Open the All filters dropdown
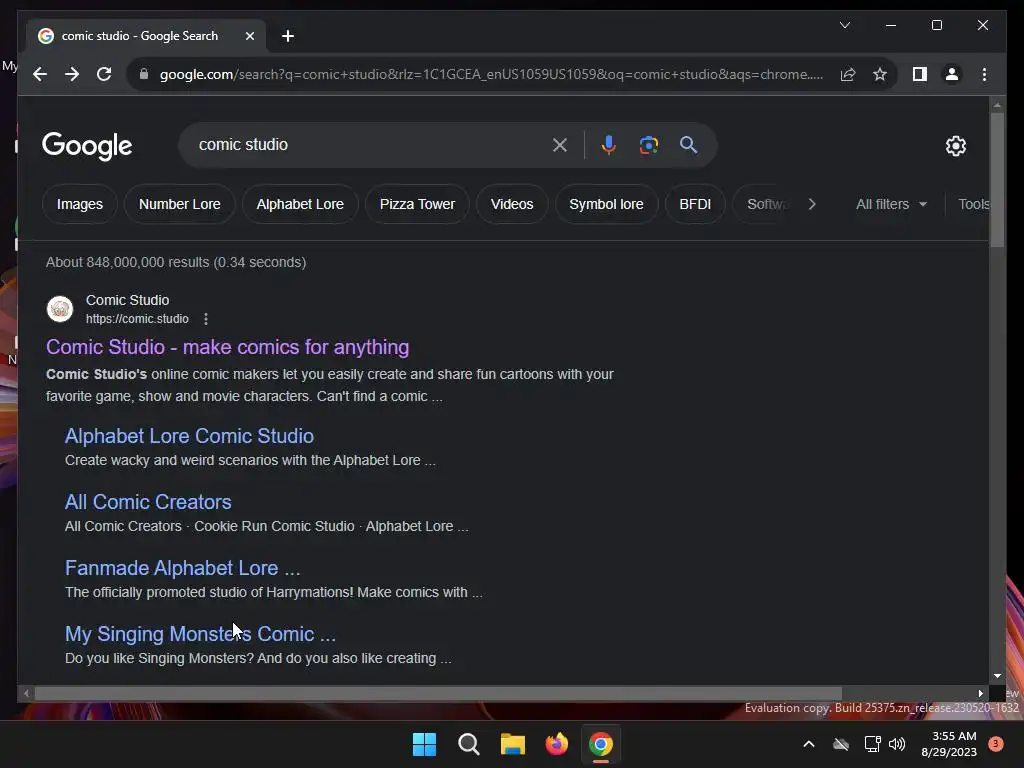The width and height of the screenshot is (1024, 768). click(891, 204)
